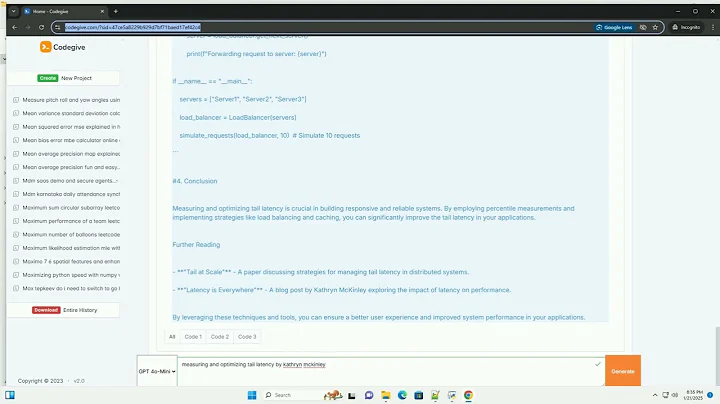
Task: Open history item Mean bias error mbe calculator
Action: pos(71,140)
